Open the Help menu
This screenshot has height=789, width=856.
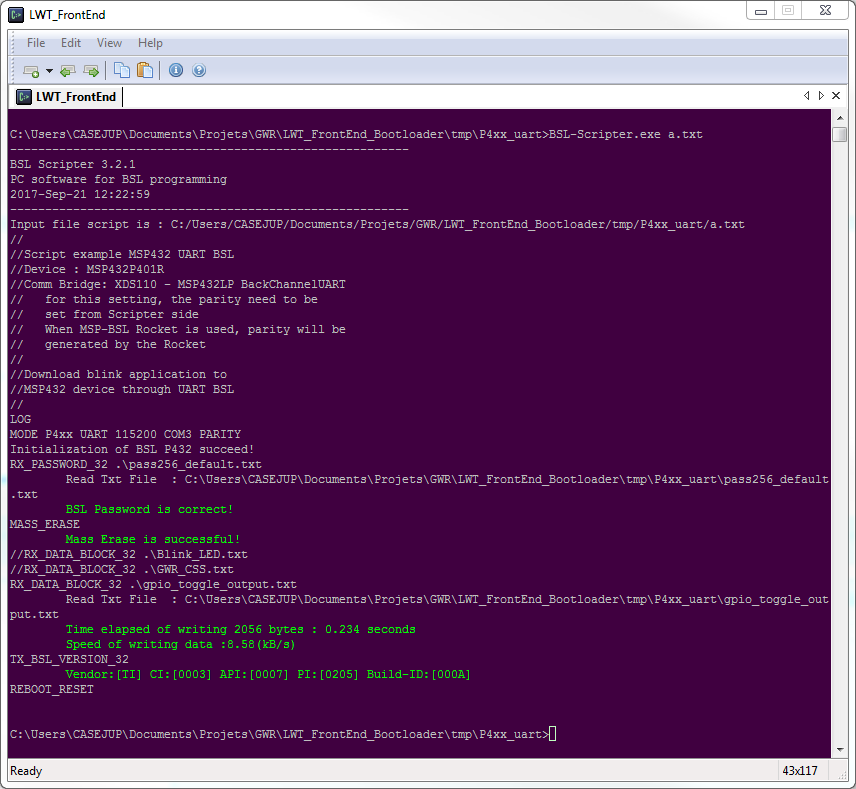point(150,43)
